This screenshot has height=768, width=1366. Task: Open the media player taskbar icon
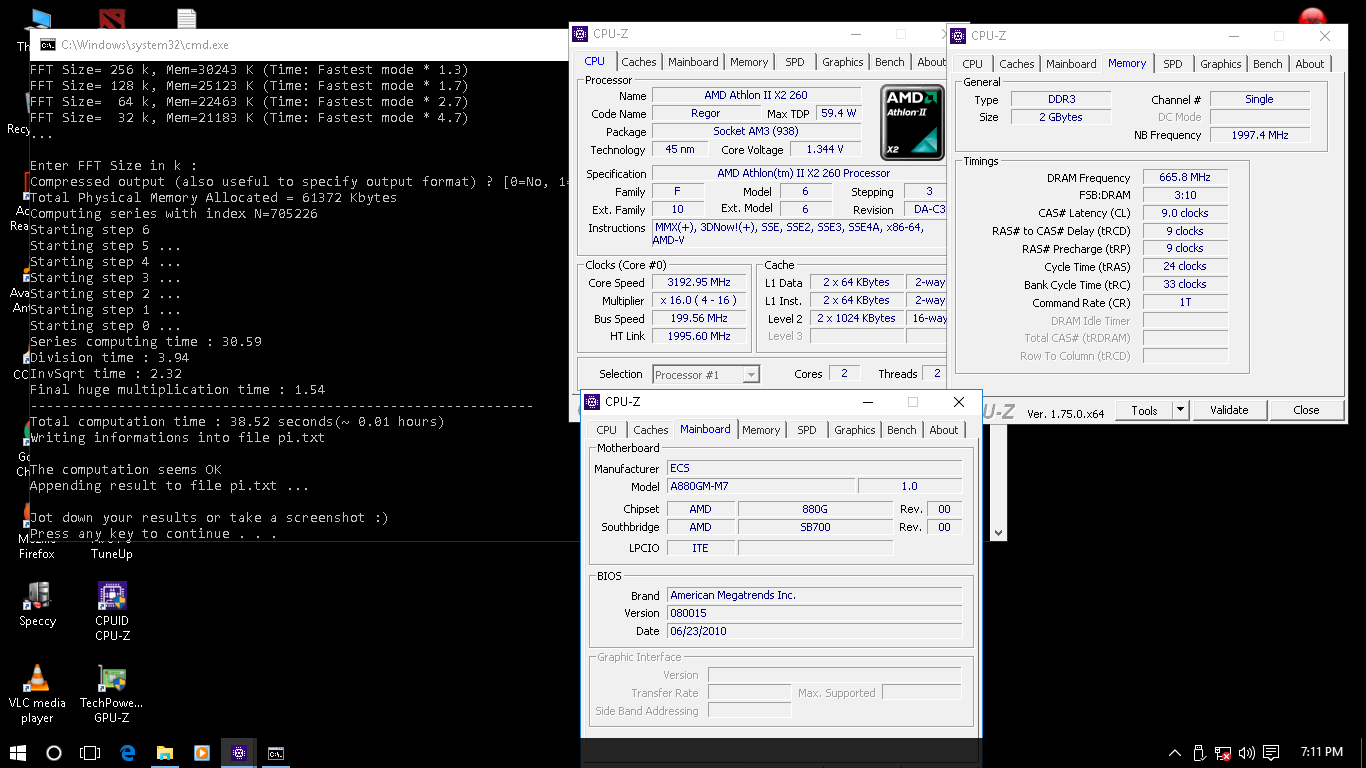point(202,752)
